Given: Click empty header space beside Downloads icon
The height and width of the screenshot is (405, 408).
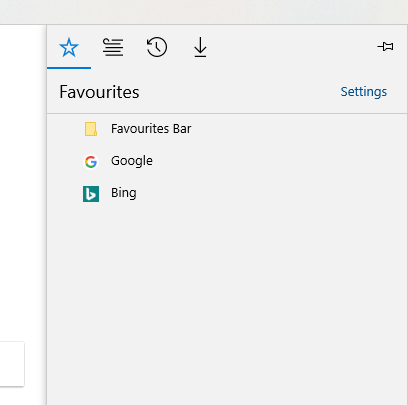Looking at the screenshot, I should click(x=290, y=47).
